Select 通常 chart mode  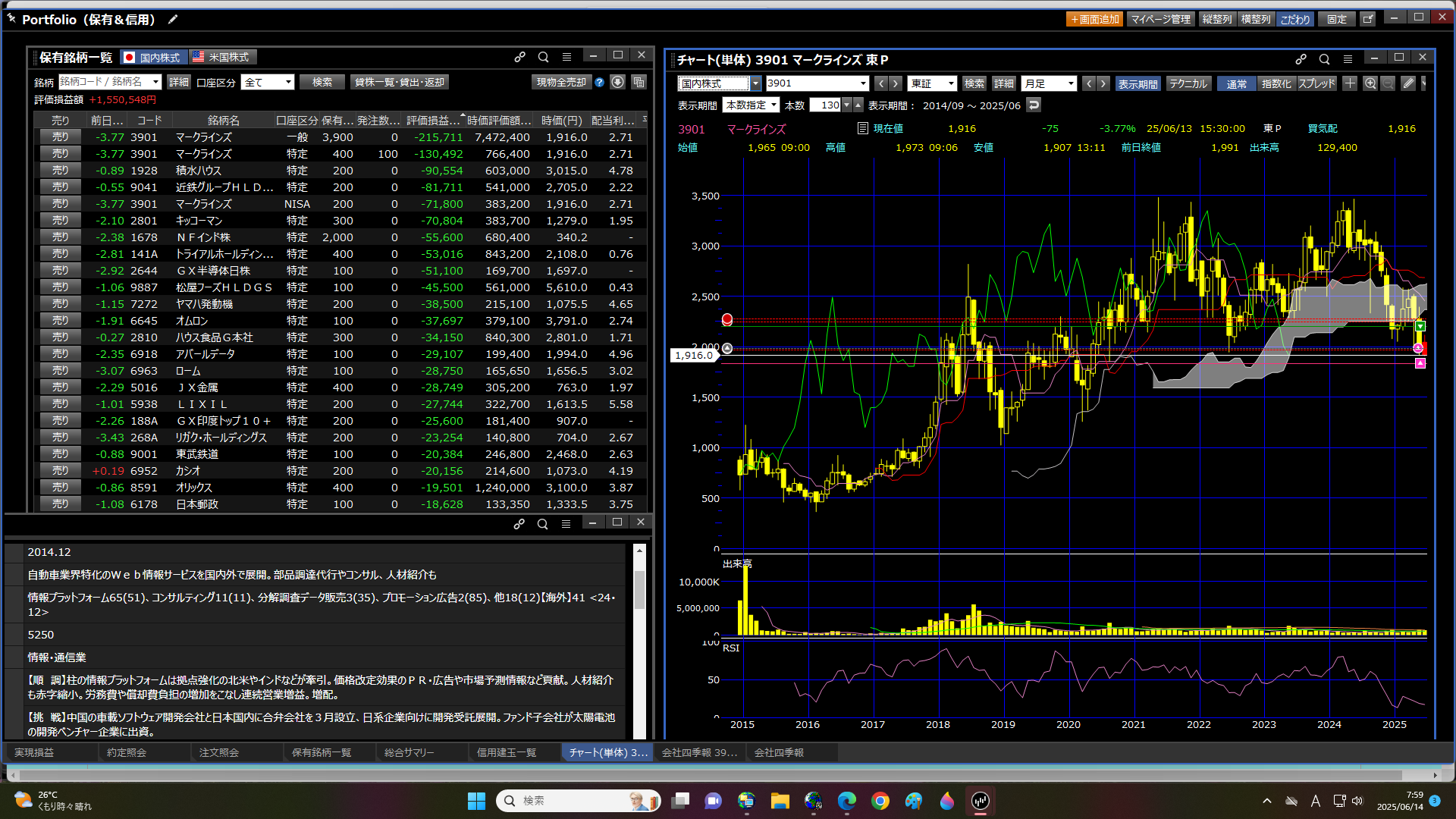point(1236,83)
